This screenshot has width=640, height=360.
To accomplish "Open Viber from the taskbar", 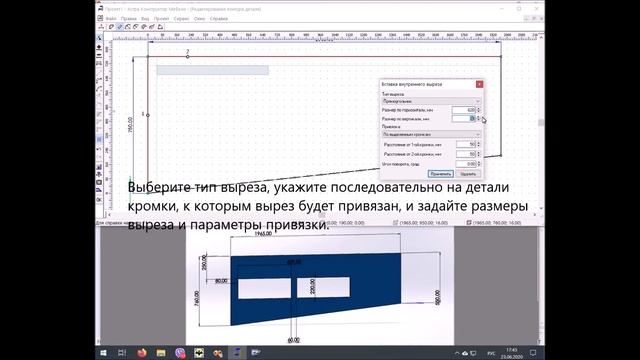I will coord(180,353).
